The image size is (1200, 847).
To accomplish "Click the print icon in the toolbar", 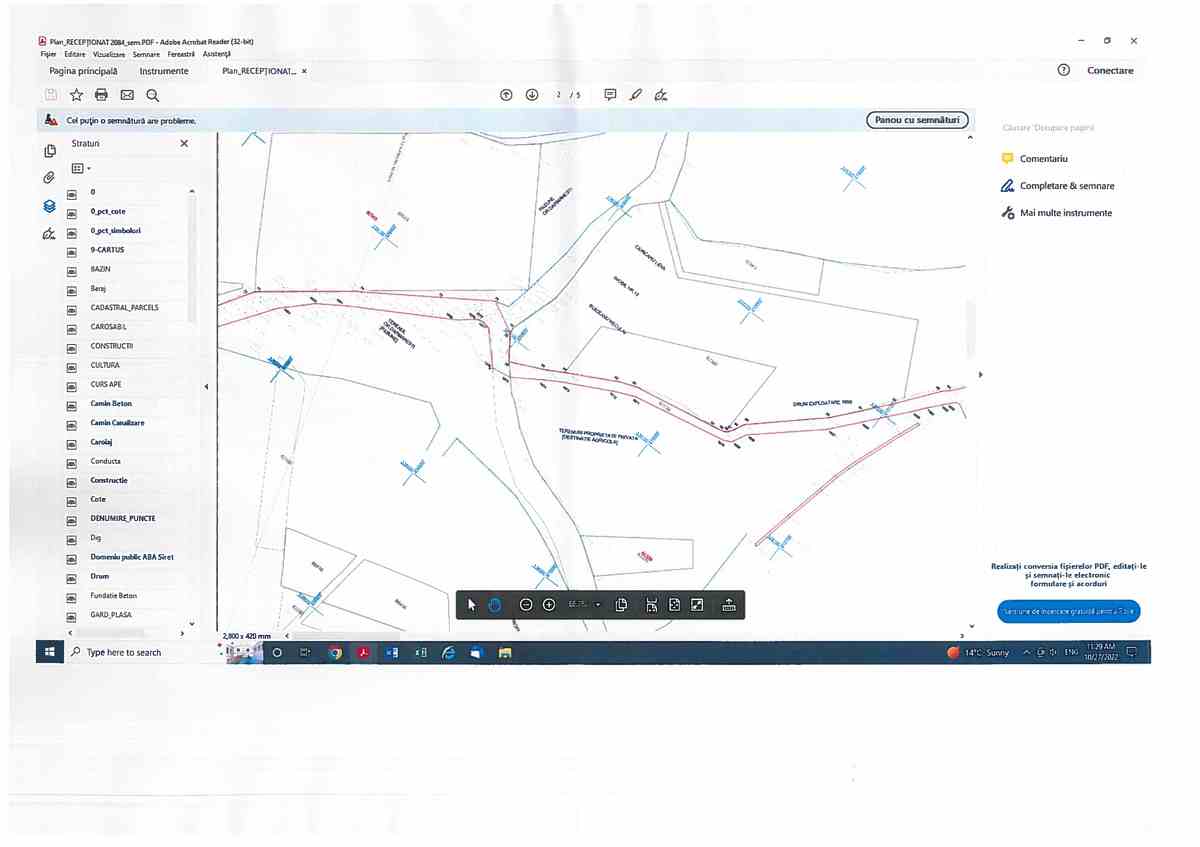I will [x=101, y=95].
